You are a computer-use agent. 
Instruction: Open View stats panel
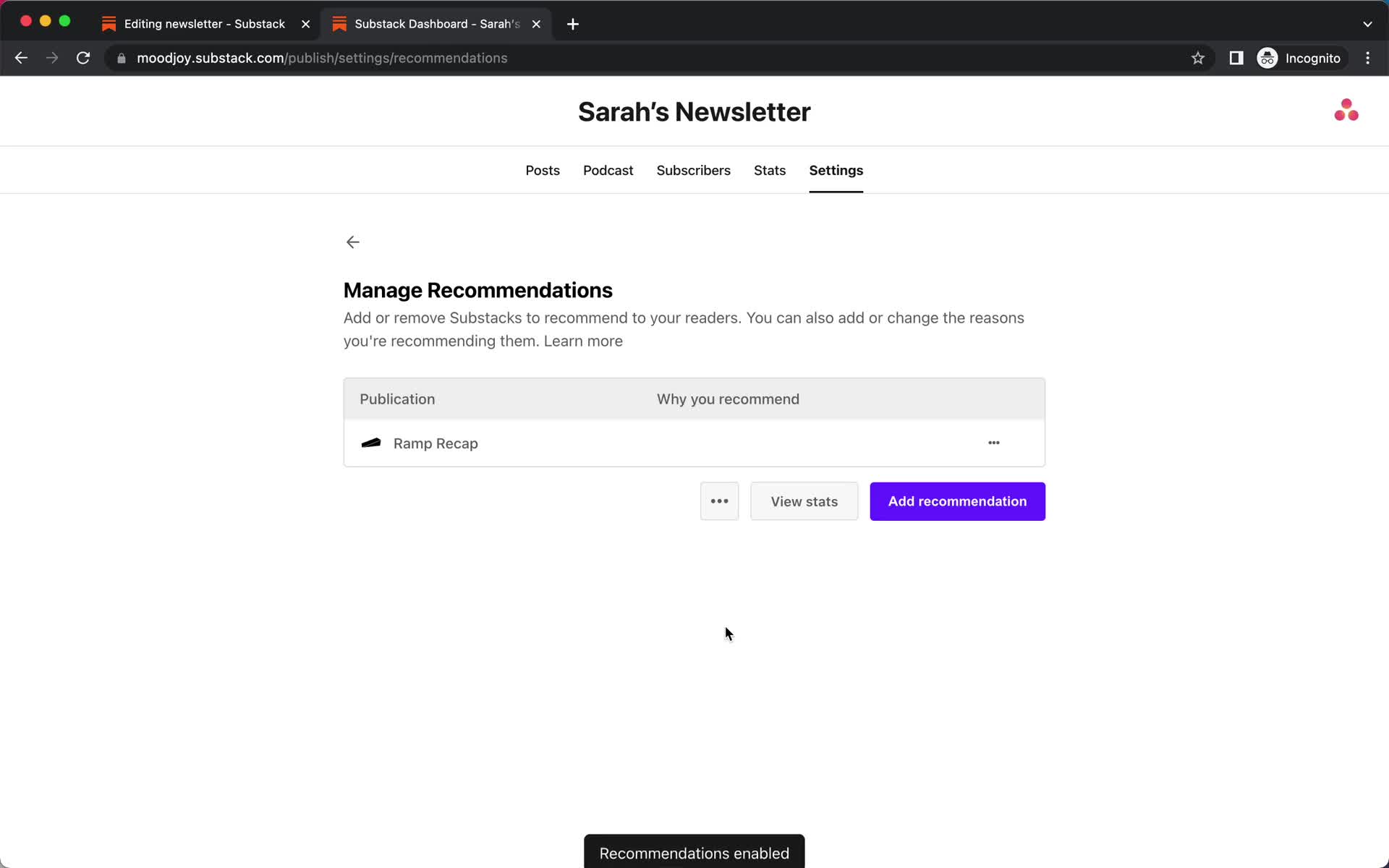point(803,501)
